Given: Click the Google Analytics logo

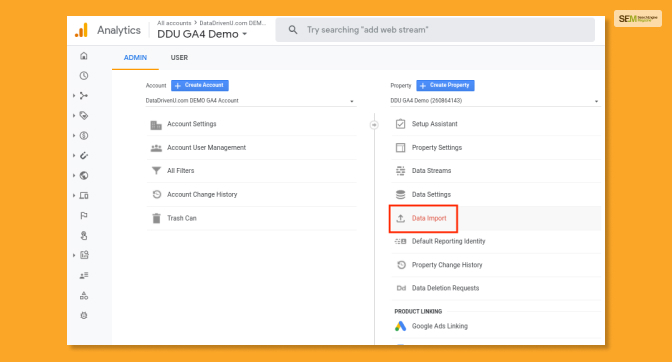Looking at the screenshot, I should 81,30.
